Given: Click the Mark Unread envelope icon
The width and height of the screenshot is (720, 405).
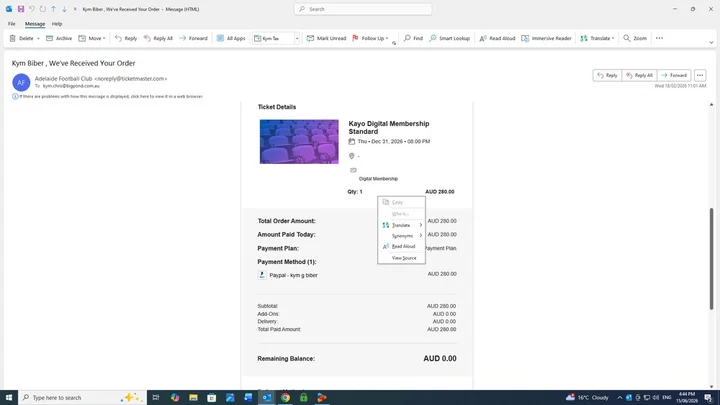Looking at the screenshot, I should (x=310, y=38).
